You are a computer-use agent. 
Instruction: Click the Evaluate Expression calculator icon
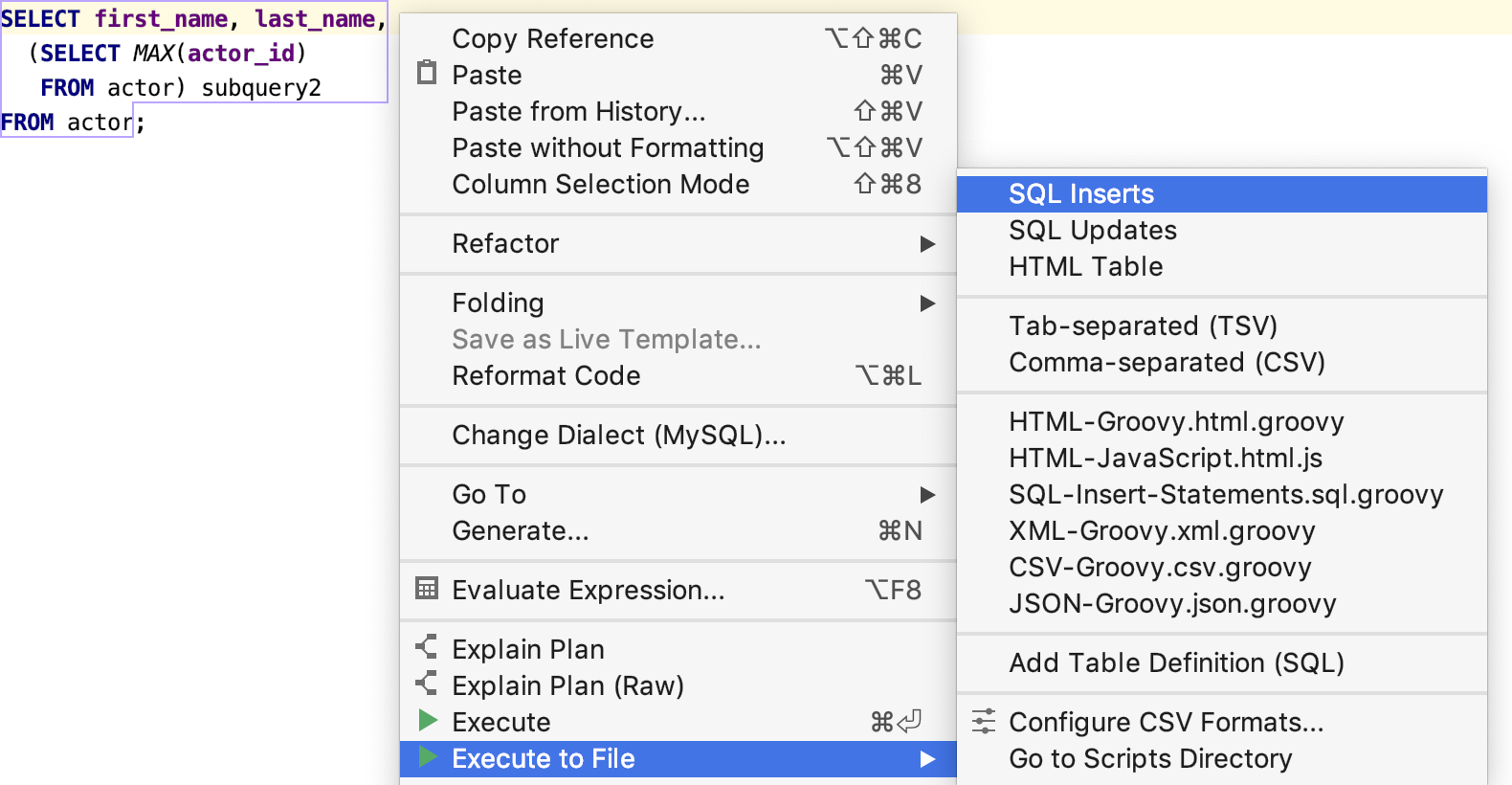427,589
